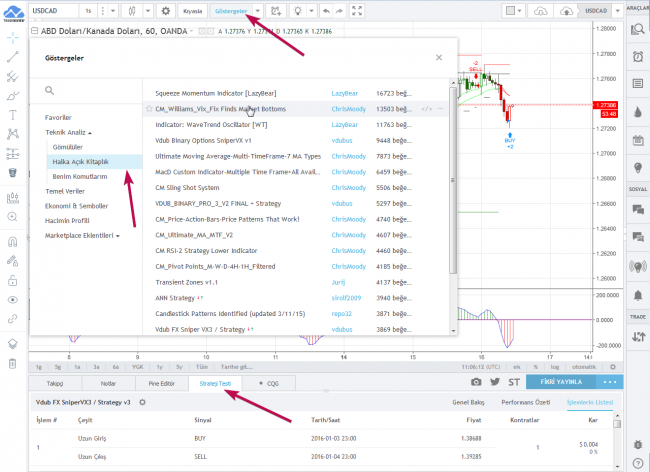Select the brush drawing tool
The image size is (650, 472).
[13, 96]
